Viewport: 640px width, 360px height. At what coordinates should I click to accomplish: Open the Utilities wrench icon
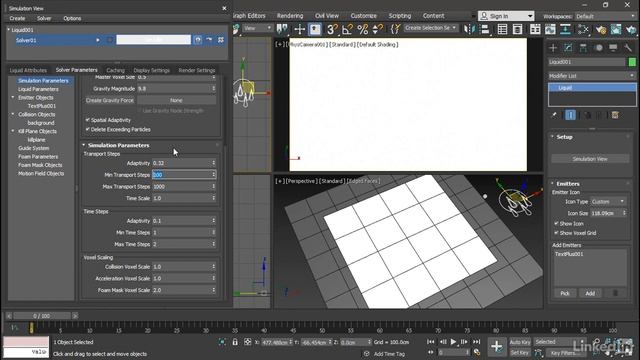pyautogui.click(x=628, y=48)
